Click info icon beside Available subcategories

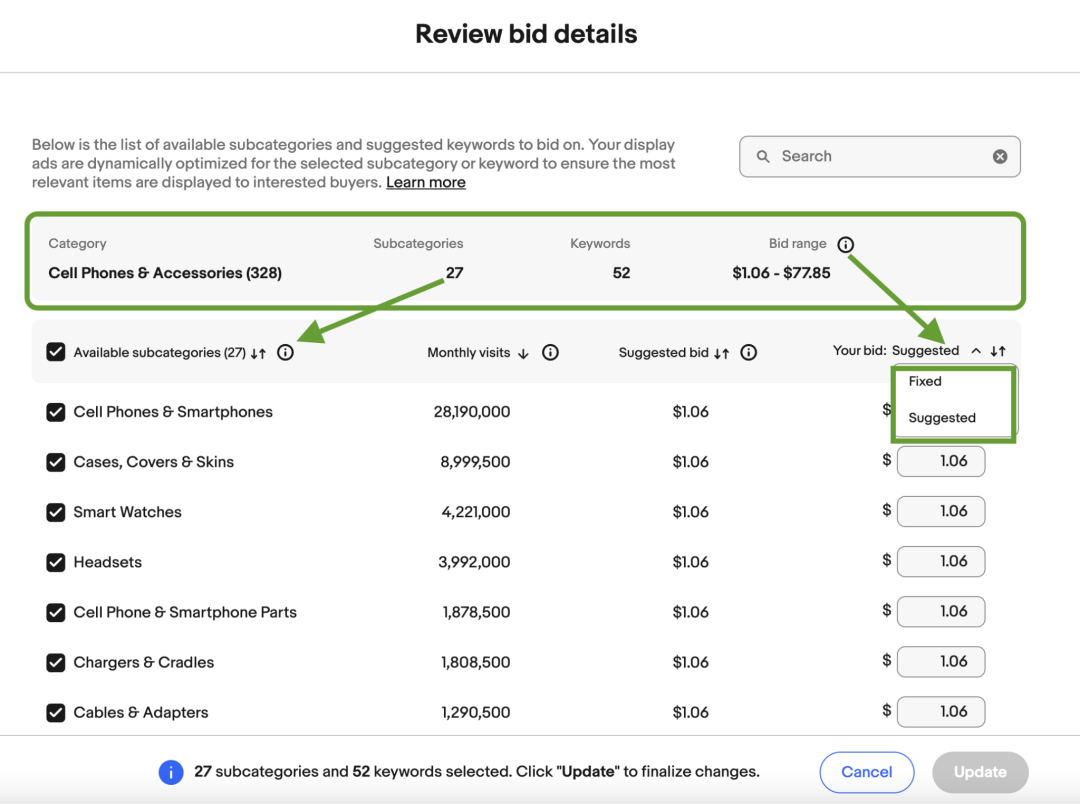(x=285, y=352)
